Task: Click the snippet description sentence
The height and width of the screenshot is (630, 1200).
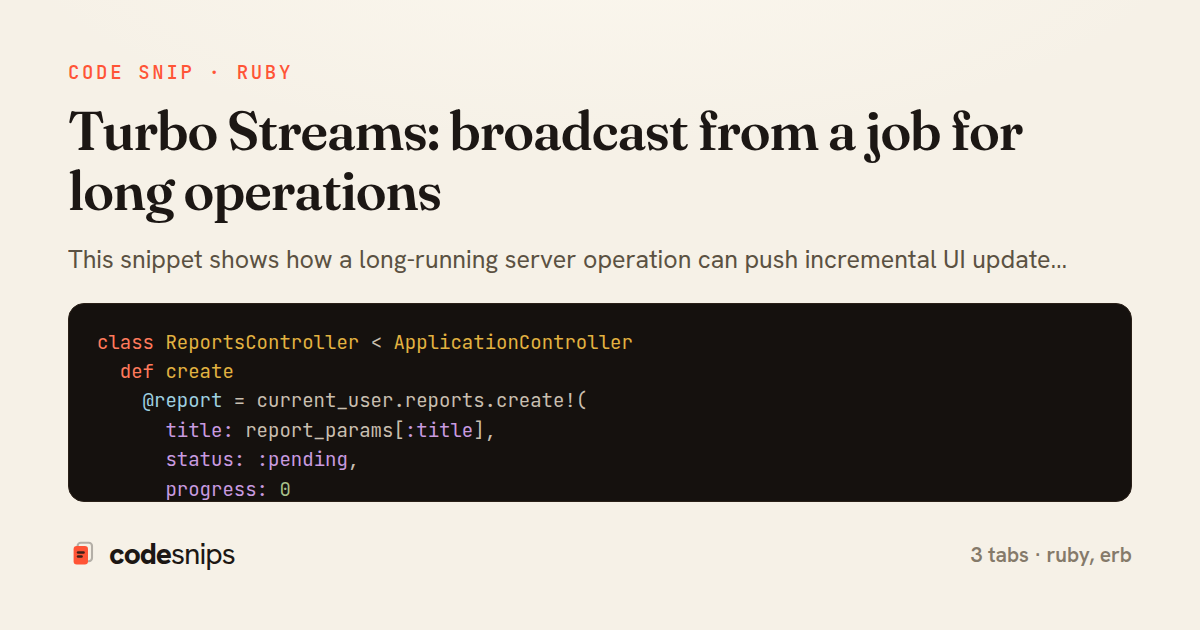Action: click(x=567, y=261)
